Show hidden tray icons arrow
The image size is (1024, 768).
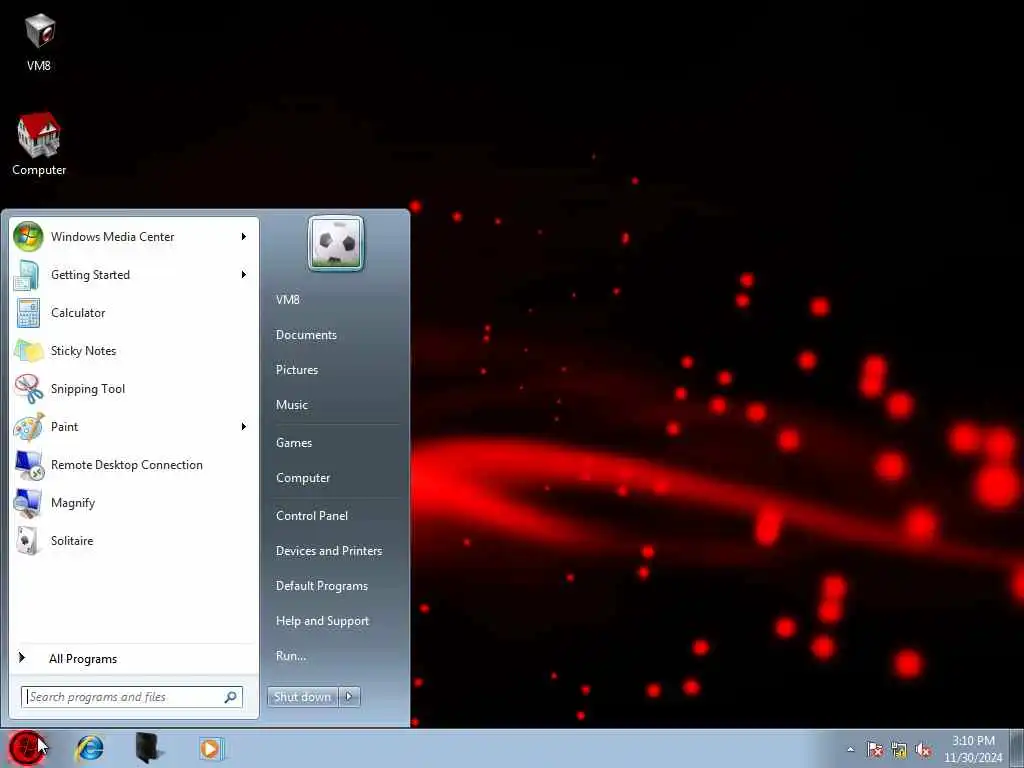click(x=850, y=750)
